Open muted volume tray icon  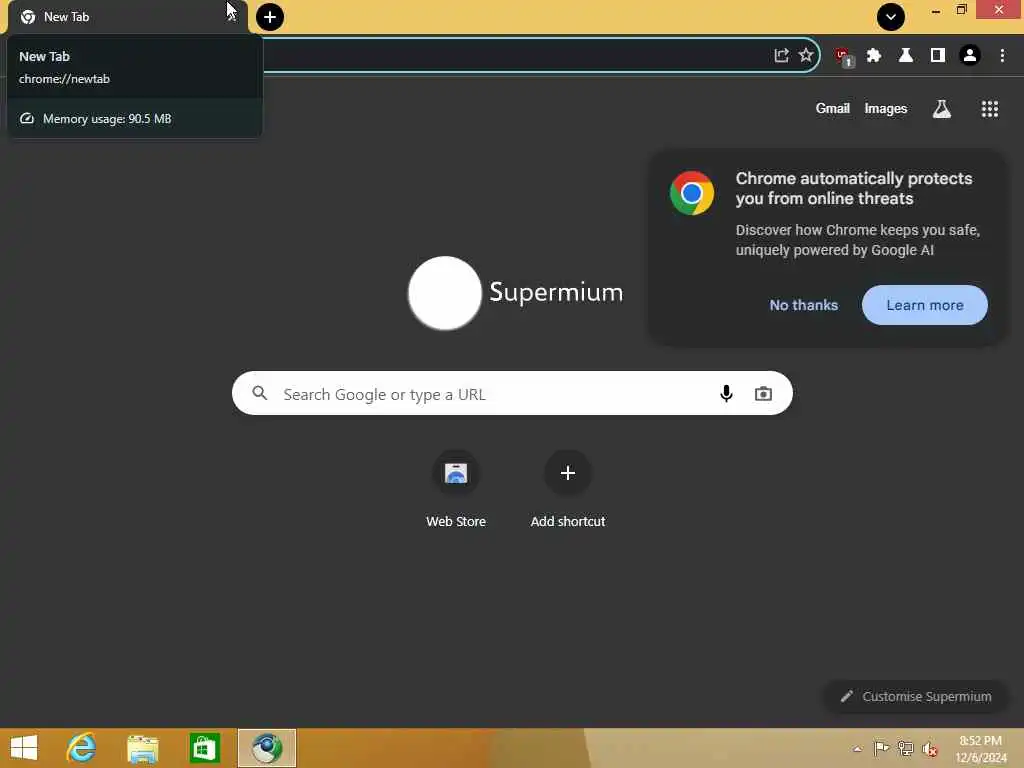coord(929,749)
